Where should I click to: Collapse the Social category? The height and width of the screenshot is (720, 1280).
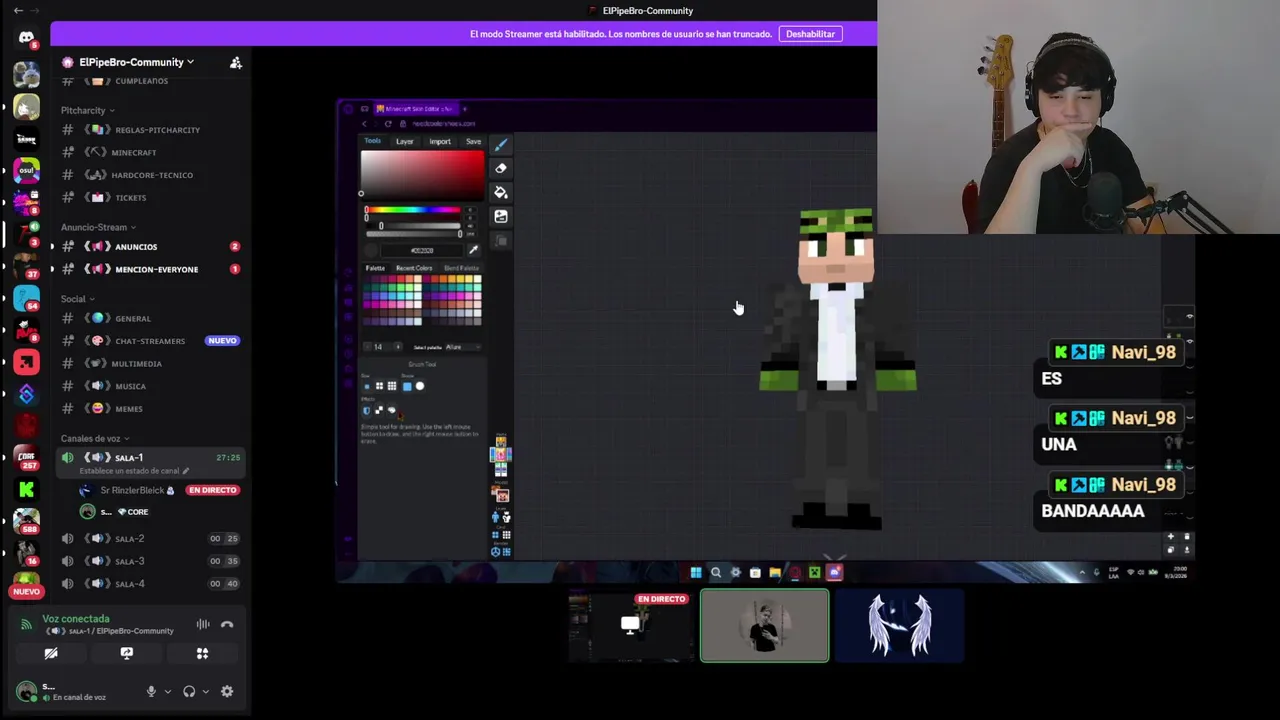77,299
